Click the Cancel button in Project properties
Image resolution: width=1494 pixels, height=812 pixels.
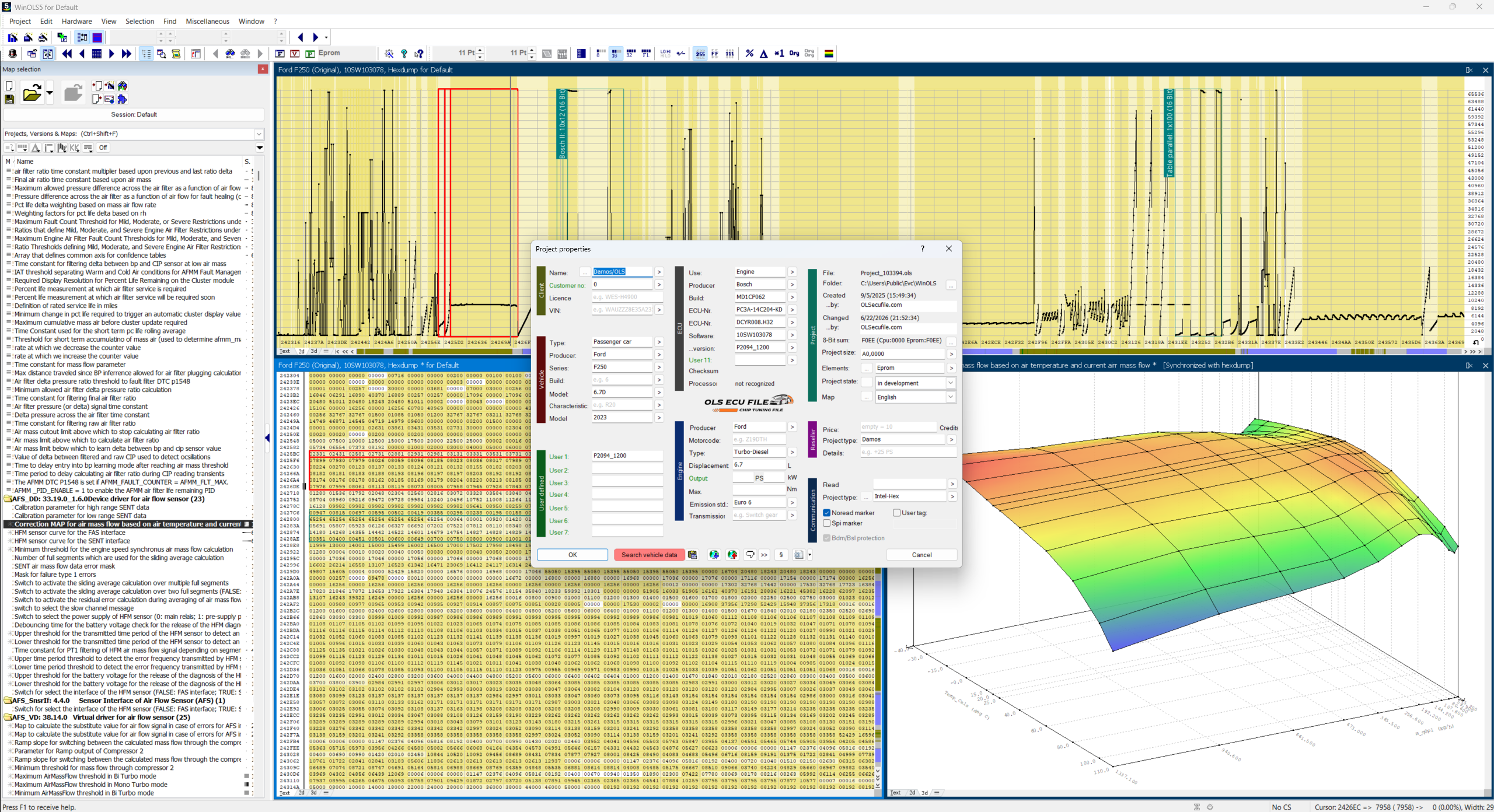pyautogui.click(x=921, y=555)
